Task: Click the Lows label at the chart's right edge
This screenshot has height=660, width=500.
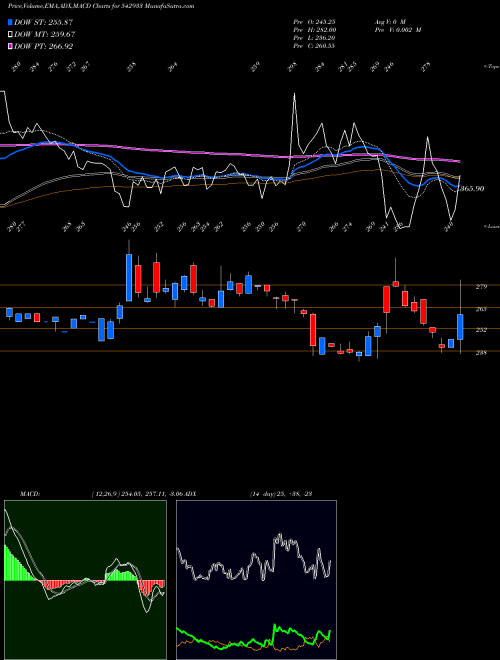Action: [491, 226]
